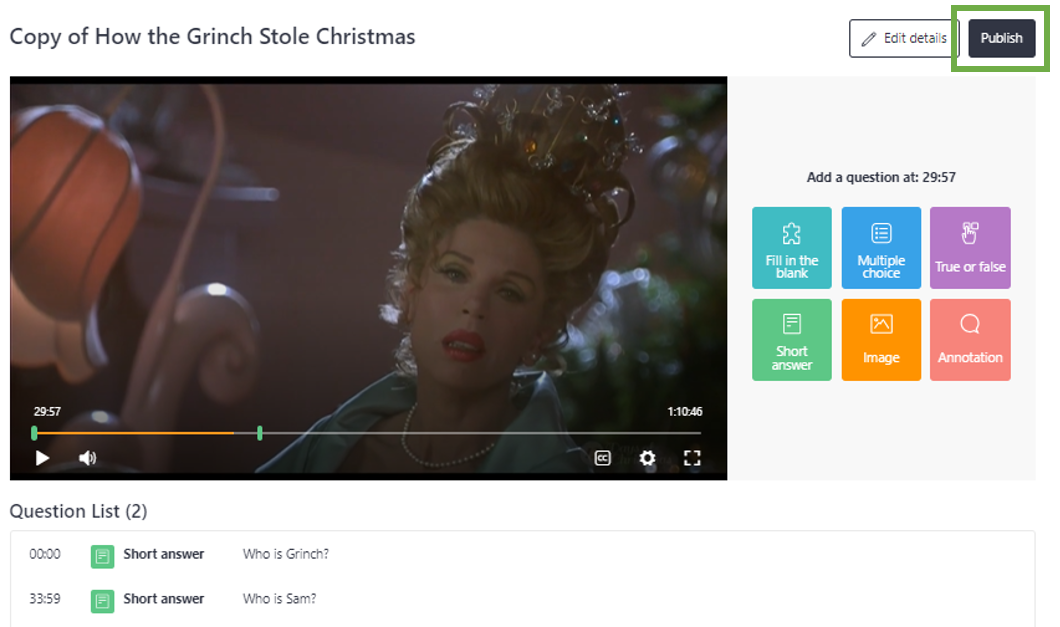
Task: Click the video progress bar
Action: tap(367, 433)
